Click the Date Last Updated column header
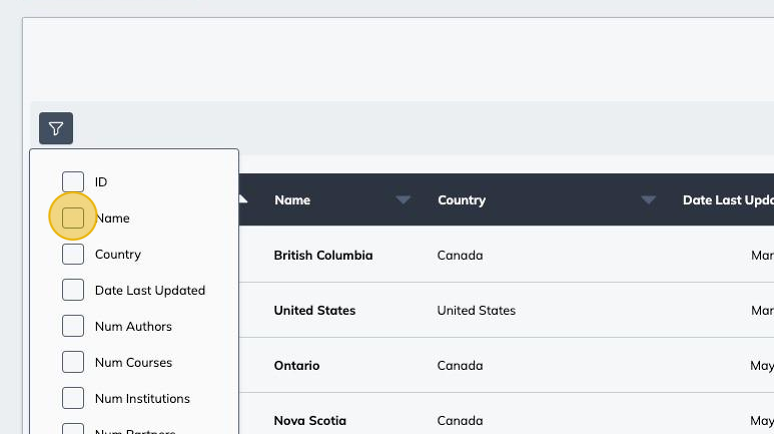This screenshot has height=434, width=774. coord(726,200)
